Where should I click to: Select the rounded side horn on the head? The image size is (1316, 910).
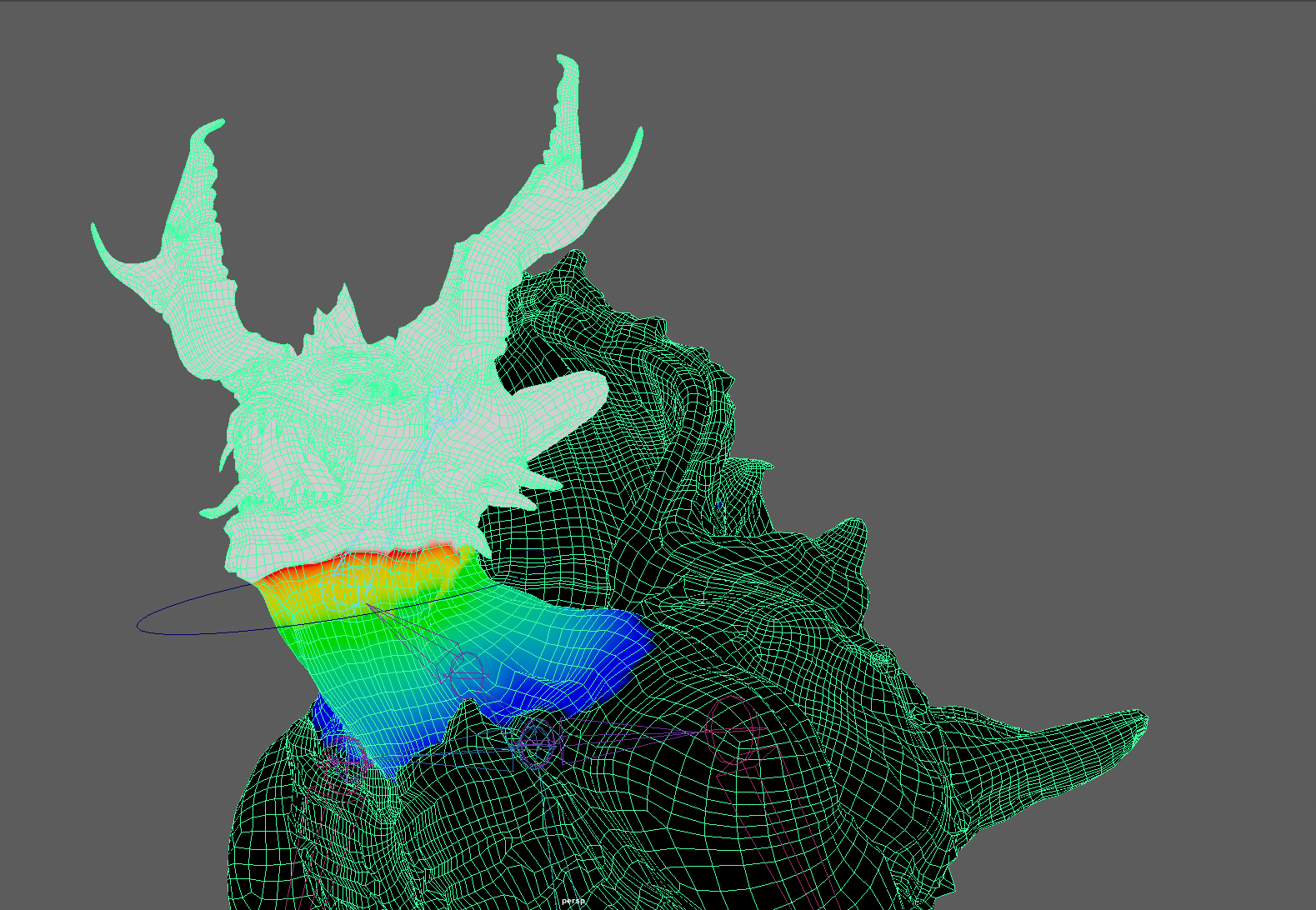point(575,393)
